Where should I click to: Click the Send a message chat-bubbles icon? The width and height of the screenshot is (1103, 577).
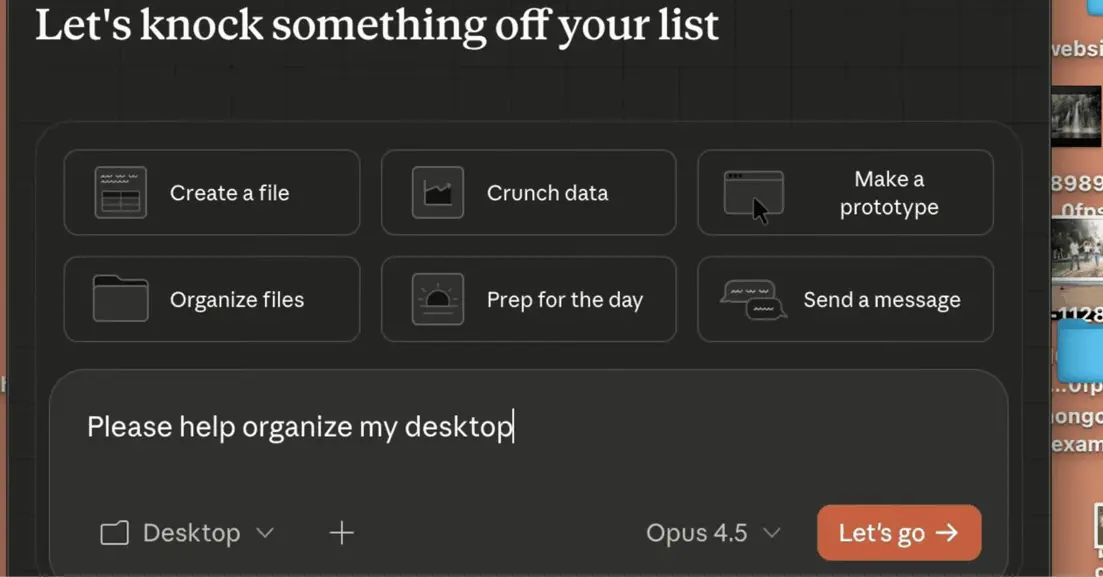pyautogui.click(x=753, y=299)
